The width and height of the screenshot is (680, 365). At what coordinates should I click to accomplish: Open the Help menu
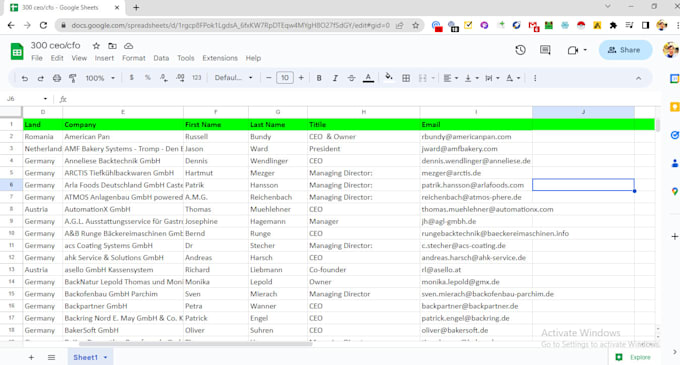coord(253,58)
